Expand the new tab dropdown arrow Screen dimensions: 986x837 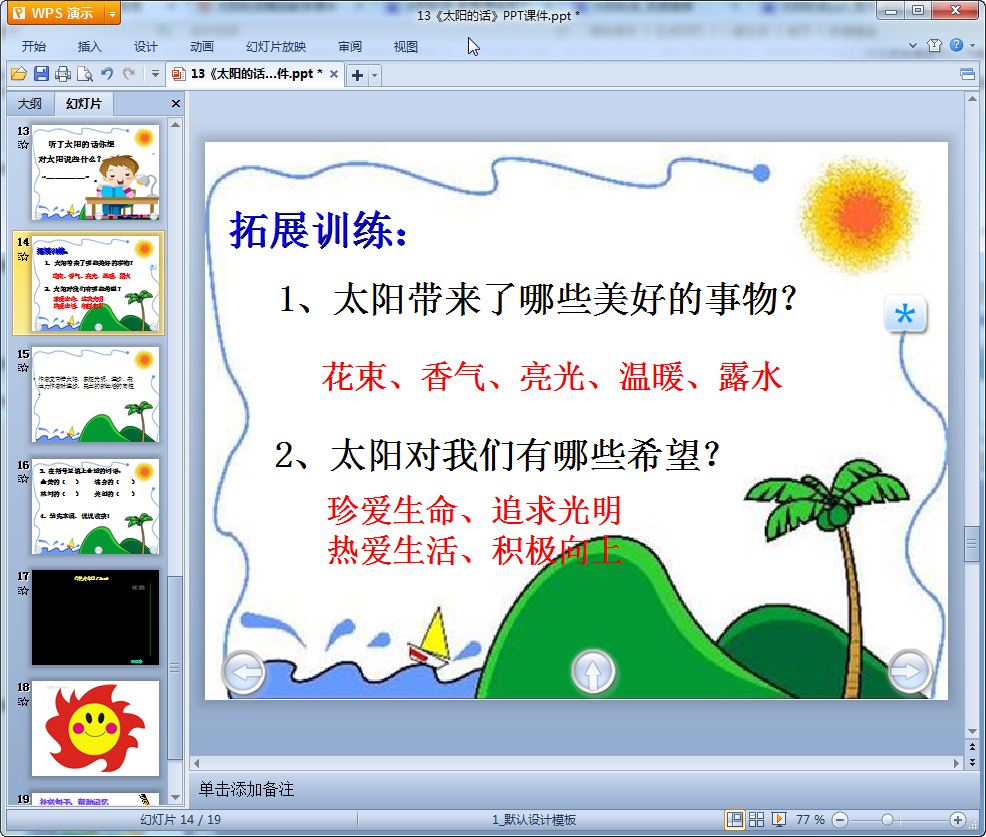[x=375, y=75]
